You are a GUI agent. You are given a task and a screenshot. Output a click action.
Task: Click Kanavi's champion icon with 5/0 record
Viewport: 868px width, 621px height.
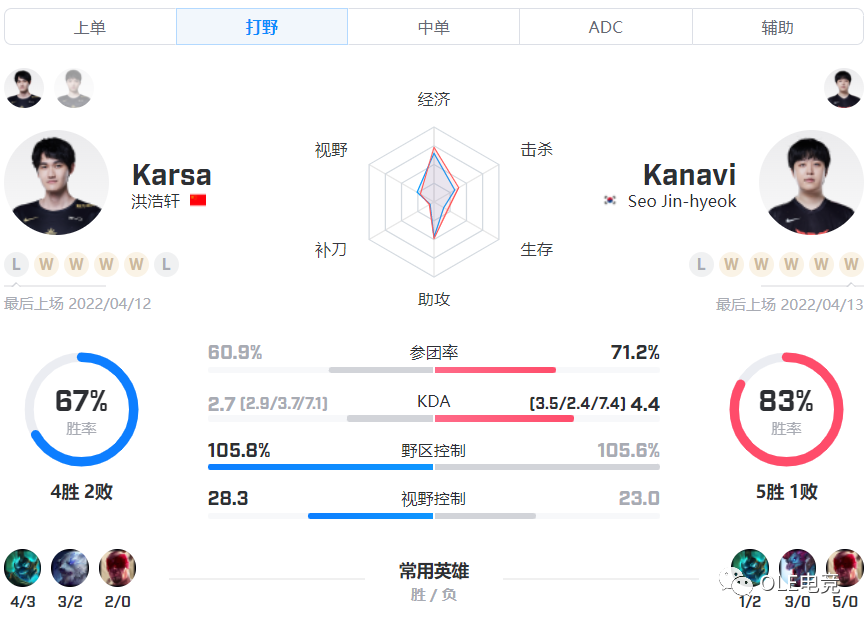coord(845,567)
